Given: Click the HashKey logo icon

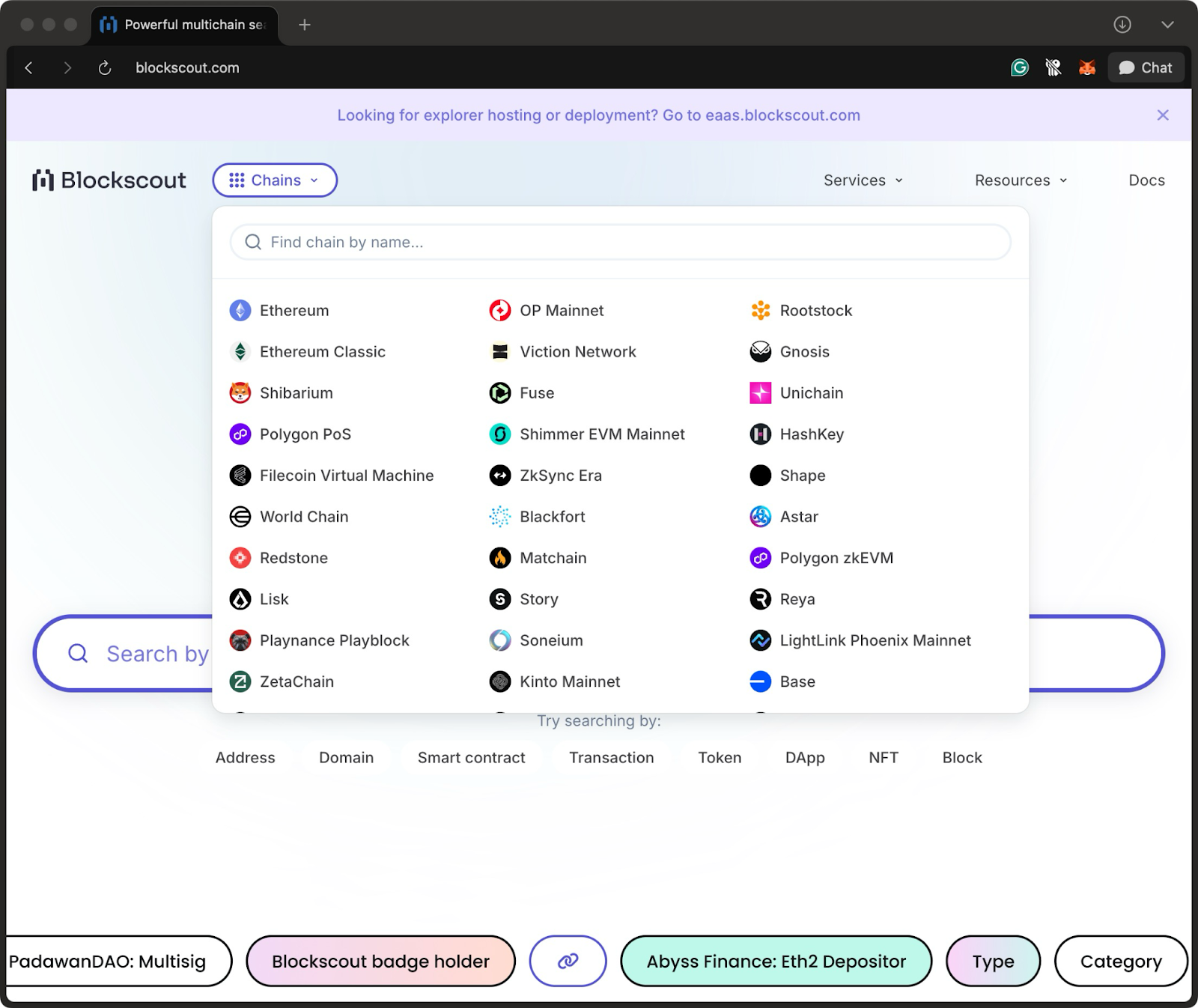Looking at the screenshot, I should (761, 434).
